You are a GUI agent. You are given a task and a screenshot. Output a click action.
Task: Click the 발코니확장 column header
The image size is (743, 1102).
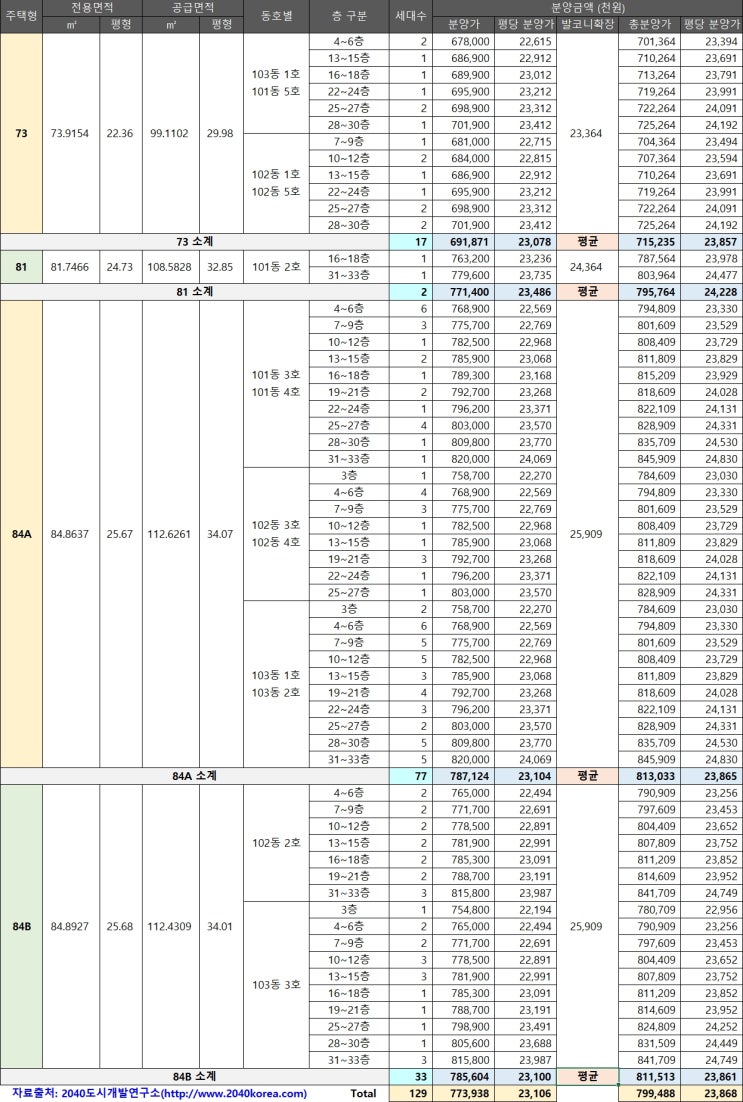tap(588, 25)
